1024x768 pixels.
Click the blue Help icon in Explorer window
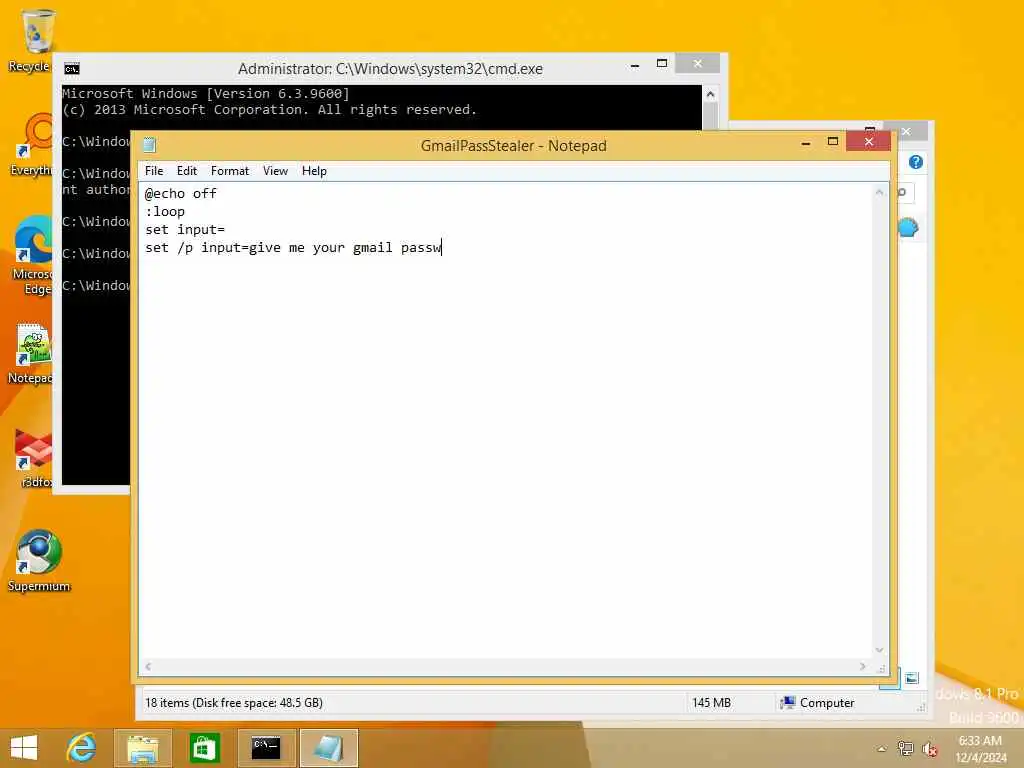tap(916, 162)
